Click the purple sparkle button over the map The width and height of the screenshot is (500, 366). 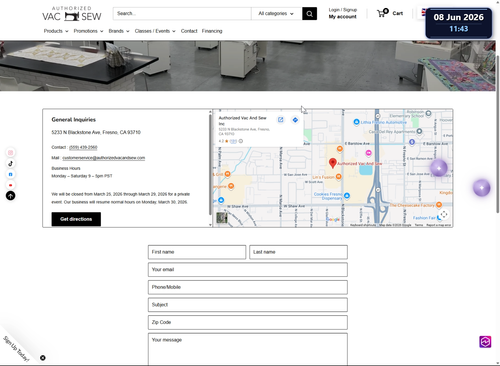pos(439,168)
